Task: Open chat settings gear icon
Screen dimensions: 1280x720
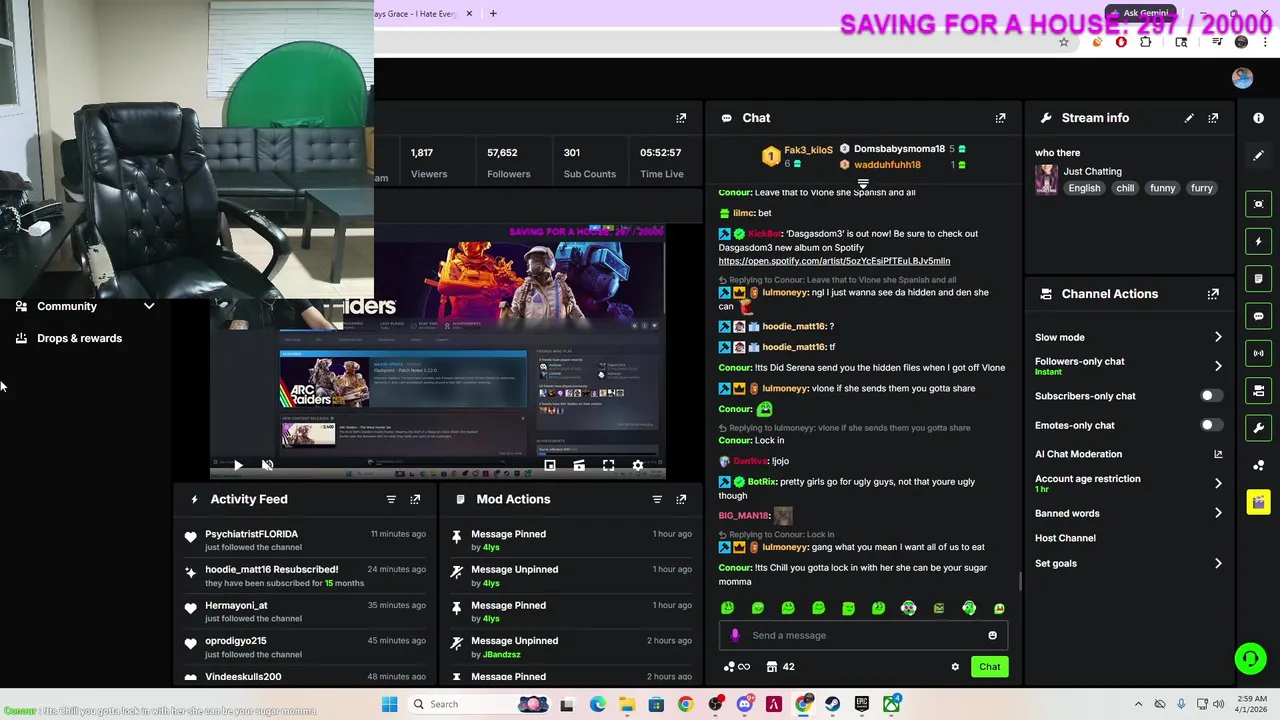Action: click(955, 667)
